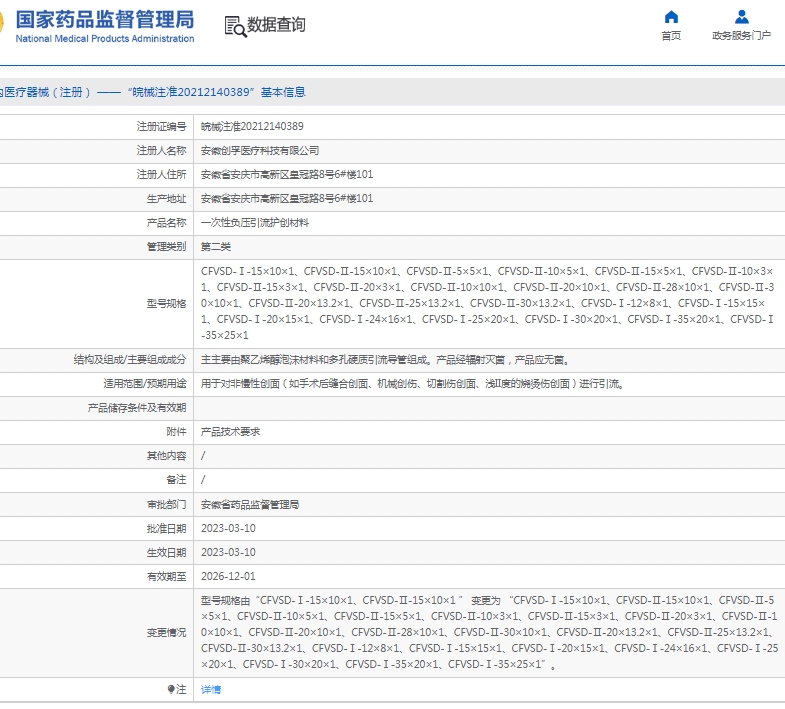Click the 适用范围/预期用途 row label
This screenshot has width=785, height=709.
click(145, 384)
